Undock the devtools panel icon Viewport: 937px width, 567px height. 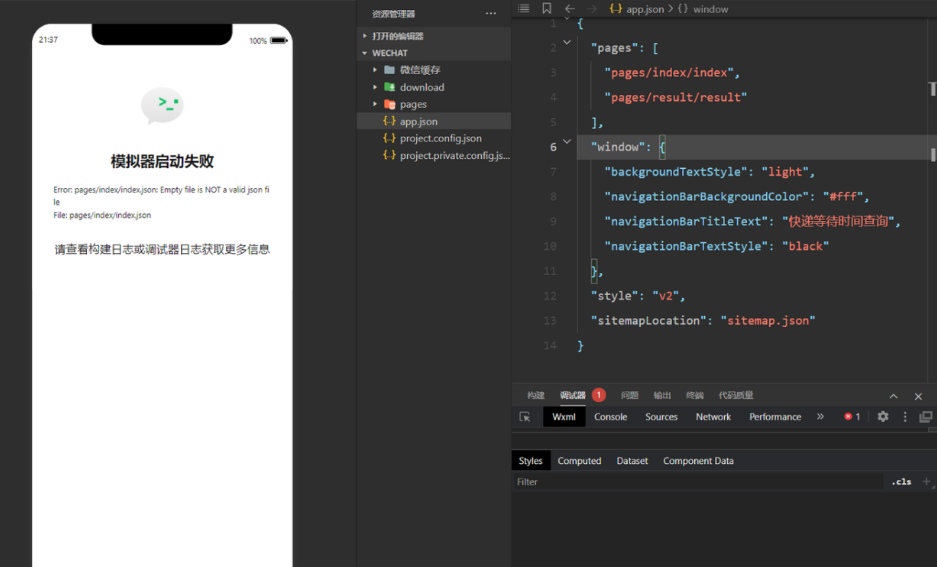tap(926, 417)
